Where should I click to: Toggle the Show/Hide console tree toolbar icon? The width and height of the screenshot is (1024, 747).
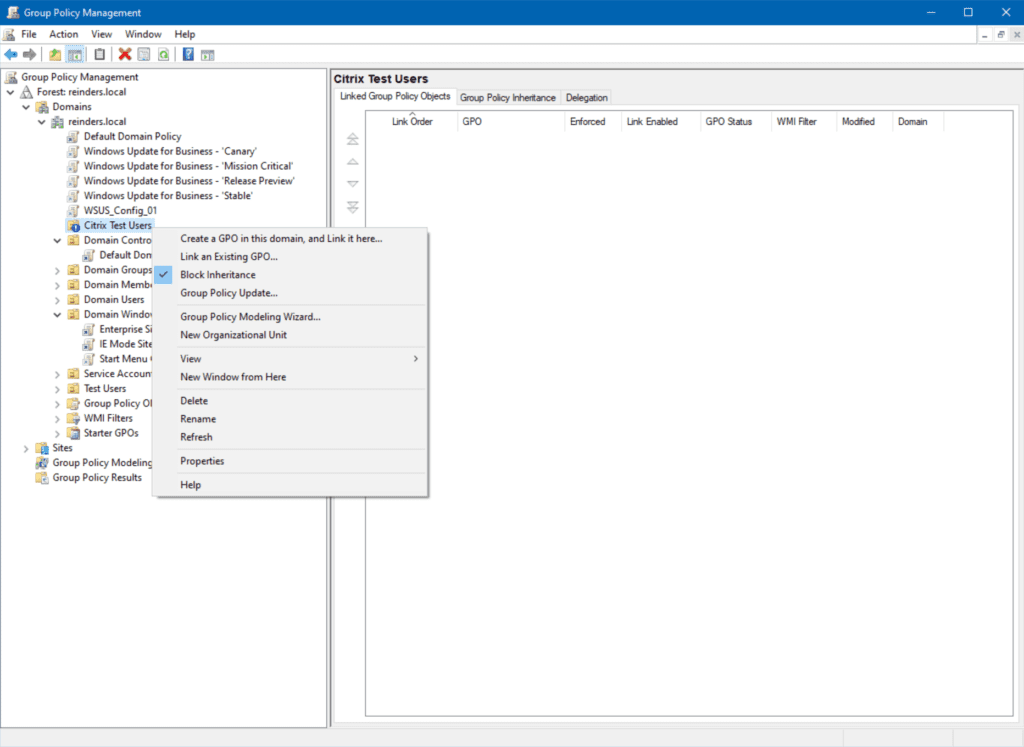pyautogui.click(x=74, y=54)
